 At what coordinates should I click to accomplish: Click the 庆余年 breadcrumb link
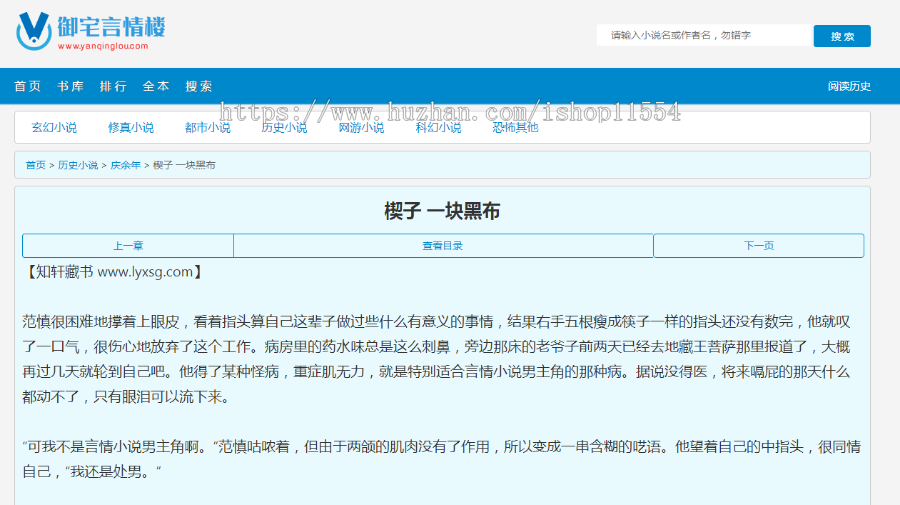(125, 165)
